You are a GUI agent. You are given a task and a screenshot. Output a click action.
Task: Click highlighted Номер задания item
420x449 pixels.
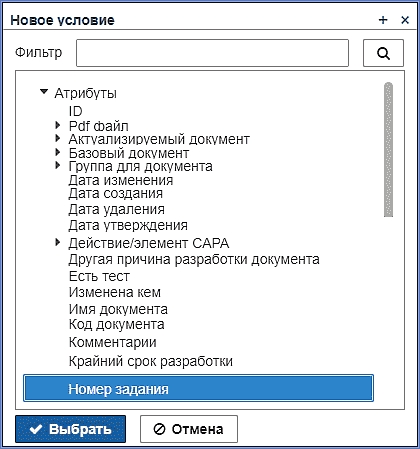pyautogui.click(x=198, y=388)
